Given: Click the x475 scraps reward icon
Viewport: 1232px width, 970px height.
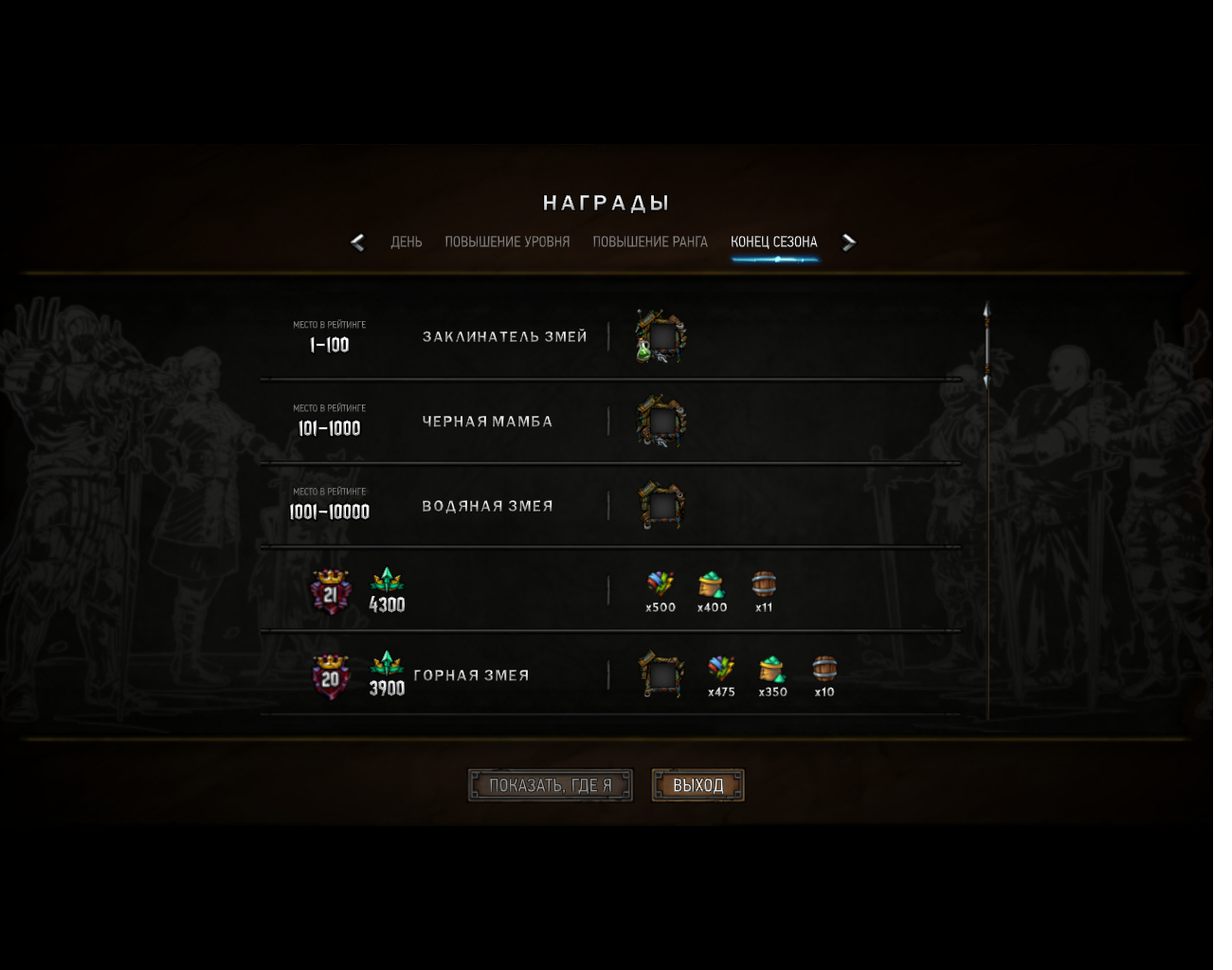Looking at the screenshot, I should pyautogui.click(x=721, y=669).
